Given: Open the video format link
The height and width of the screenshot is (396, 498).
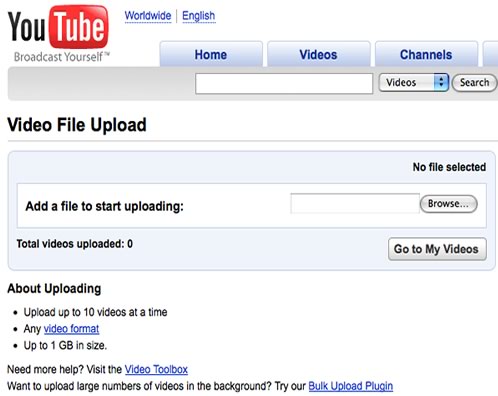Looking at the screenshot, I should [x=71, y=329].
